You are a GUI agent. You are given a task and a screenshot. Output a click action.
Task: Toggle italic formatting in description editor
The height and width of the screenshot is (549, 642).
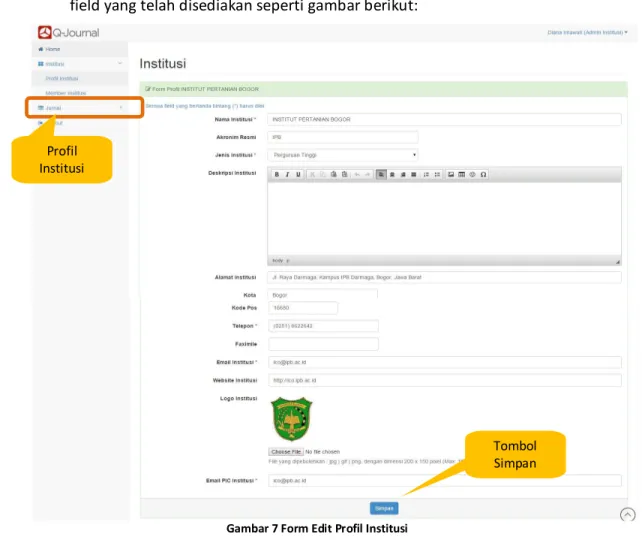[287, 174]
